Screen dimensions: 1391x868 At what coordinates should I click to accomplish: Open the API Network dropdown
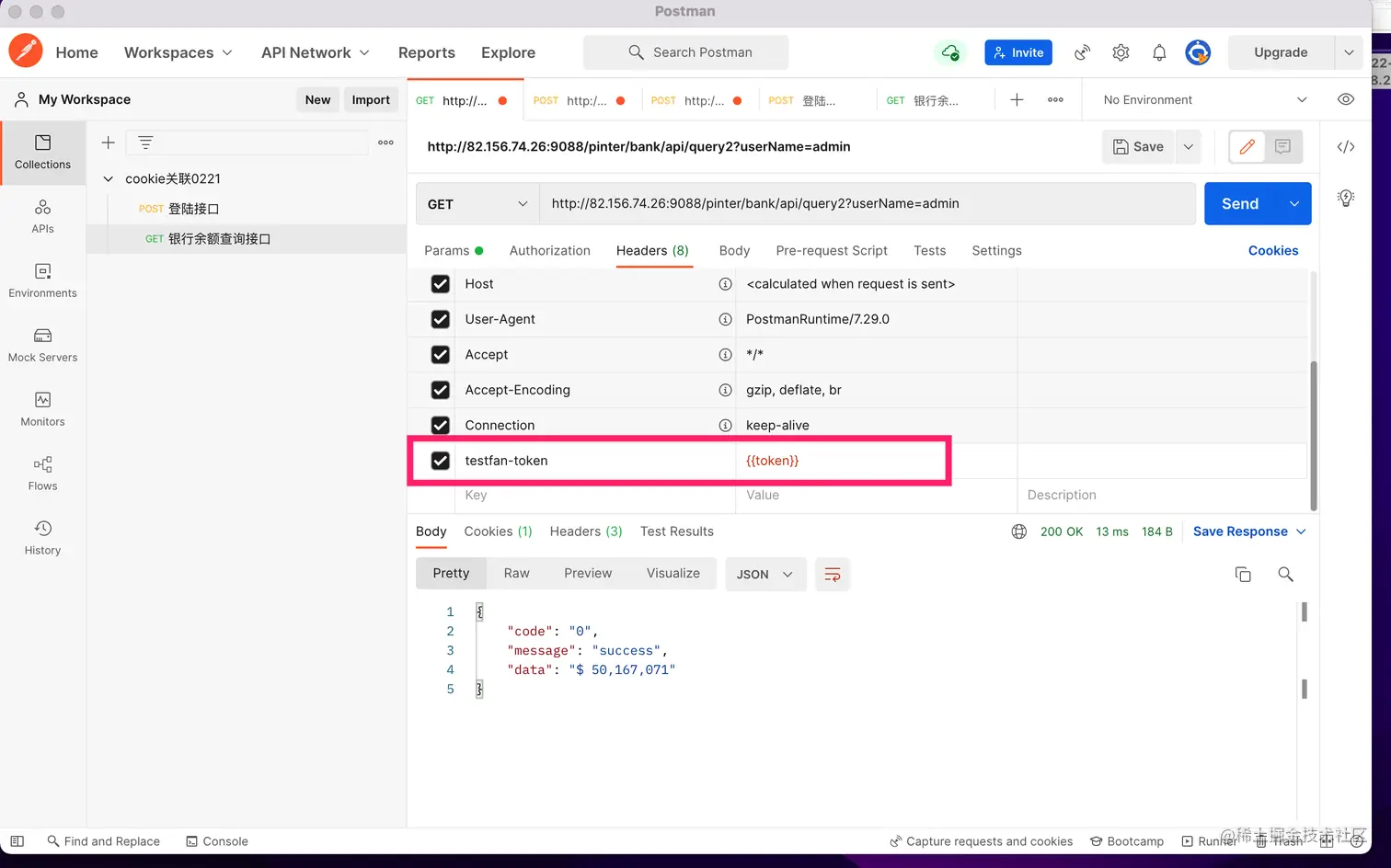tap(316, 52)
